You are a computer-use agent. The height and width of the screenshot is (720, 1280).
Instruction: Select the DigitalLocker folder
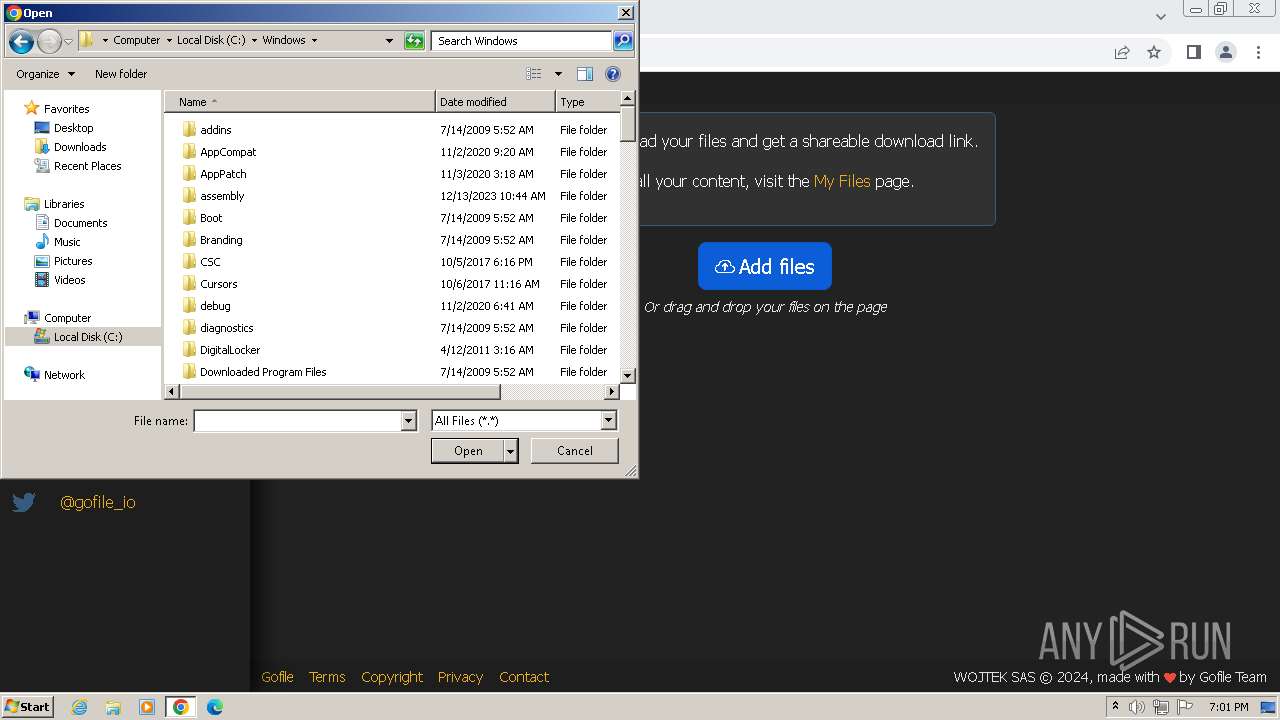click(x=230, y=350)
